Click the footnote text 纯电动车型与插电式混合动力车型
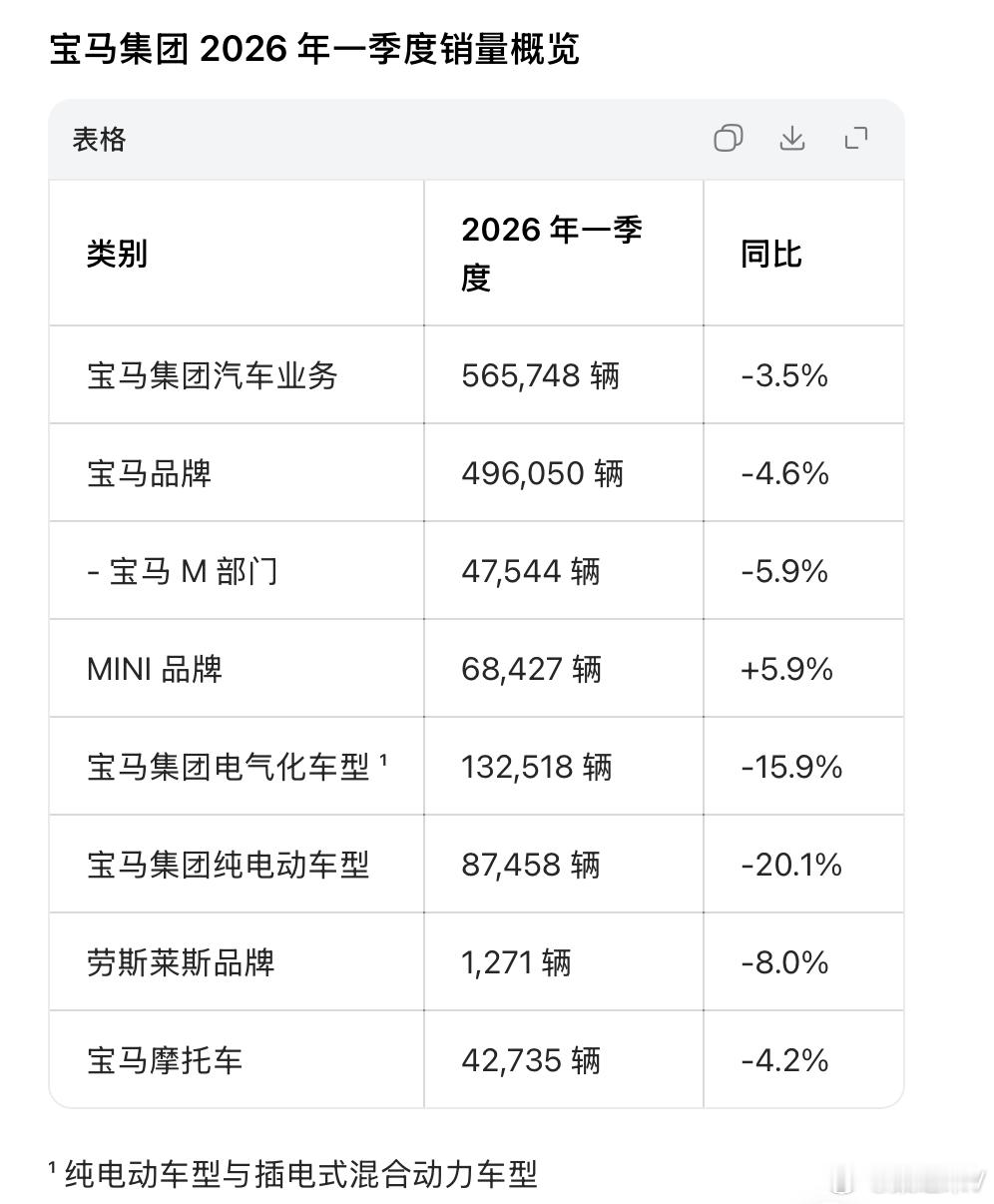Viewport: 994px width, 1204px height. (x=300, y=1173)
